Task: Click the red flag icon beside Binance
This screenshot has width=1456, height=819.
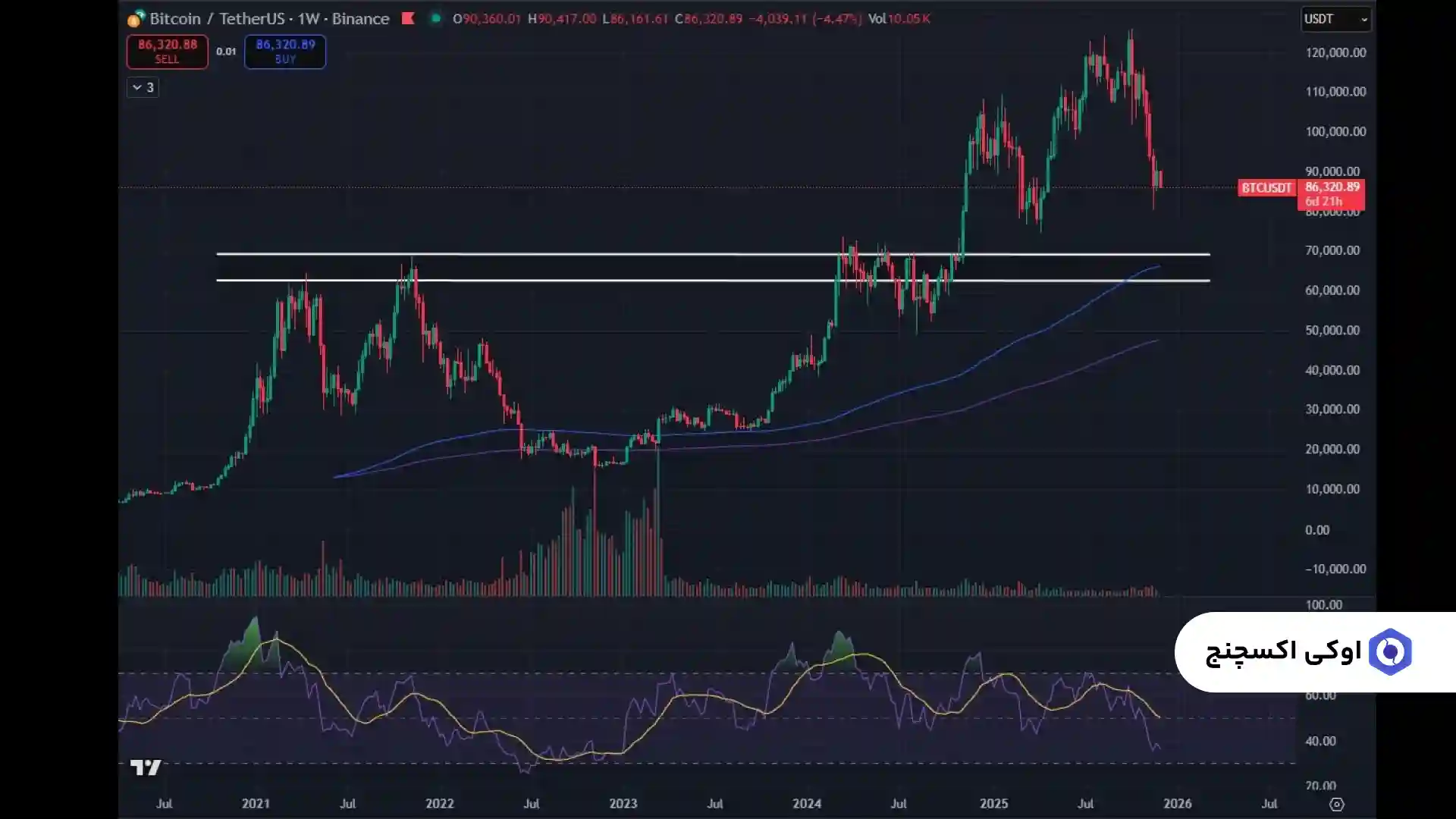Action: (408, 18)
